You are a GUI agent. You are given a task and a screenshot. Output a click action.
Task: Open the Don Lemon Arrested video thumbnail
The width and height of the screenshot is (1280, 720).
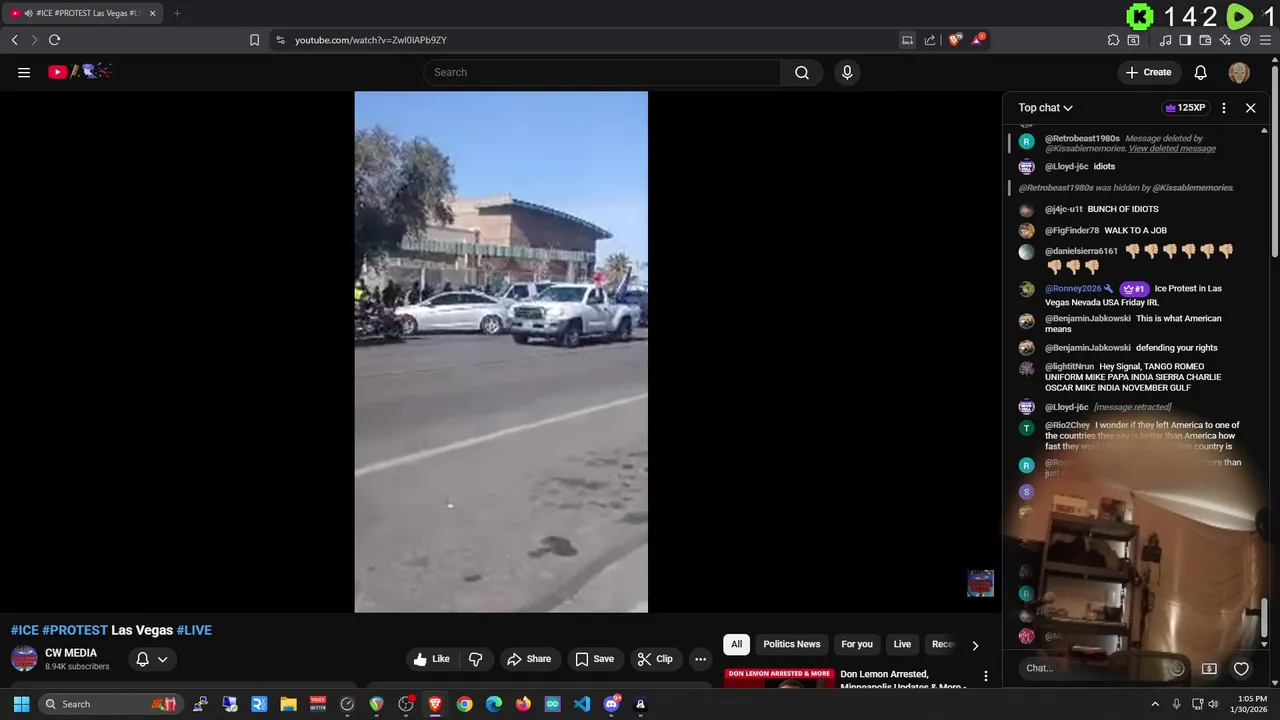(x=779, y=678)
